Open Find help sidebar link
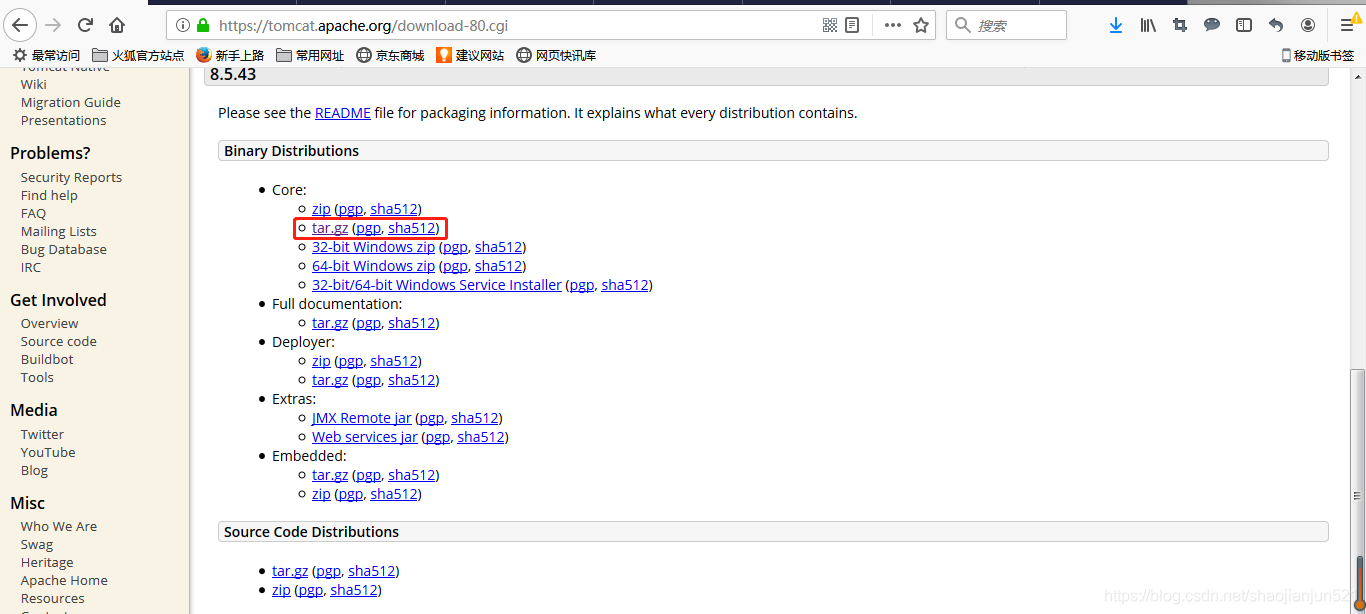The width and height of the screenshot is (1366, 614). click(49, 195)
